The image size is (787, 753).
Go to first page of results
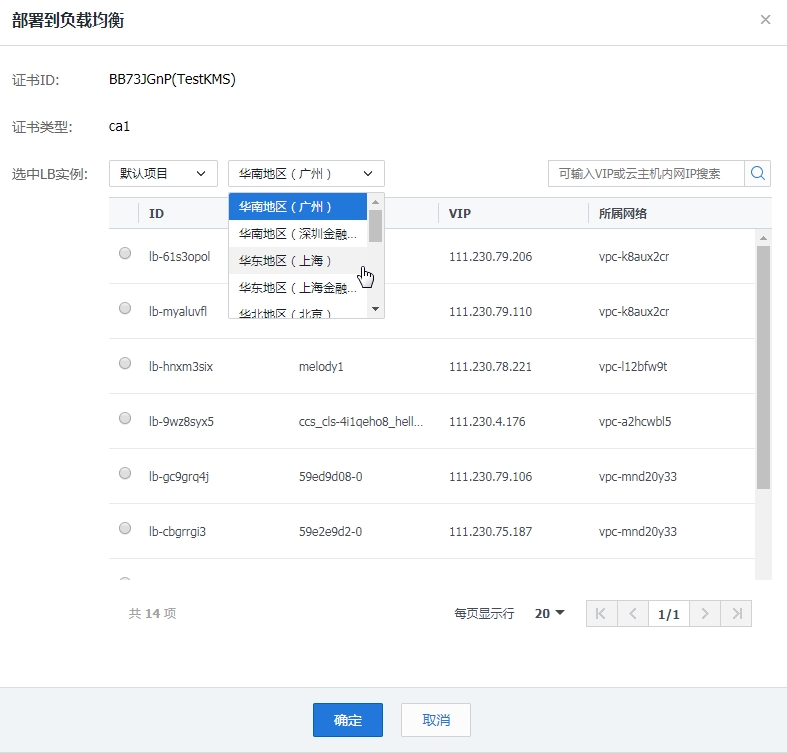(x=600, y=613)
